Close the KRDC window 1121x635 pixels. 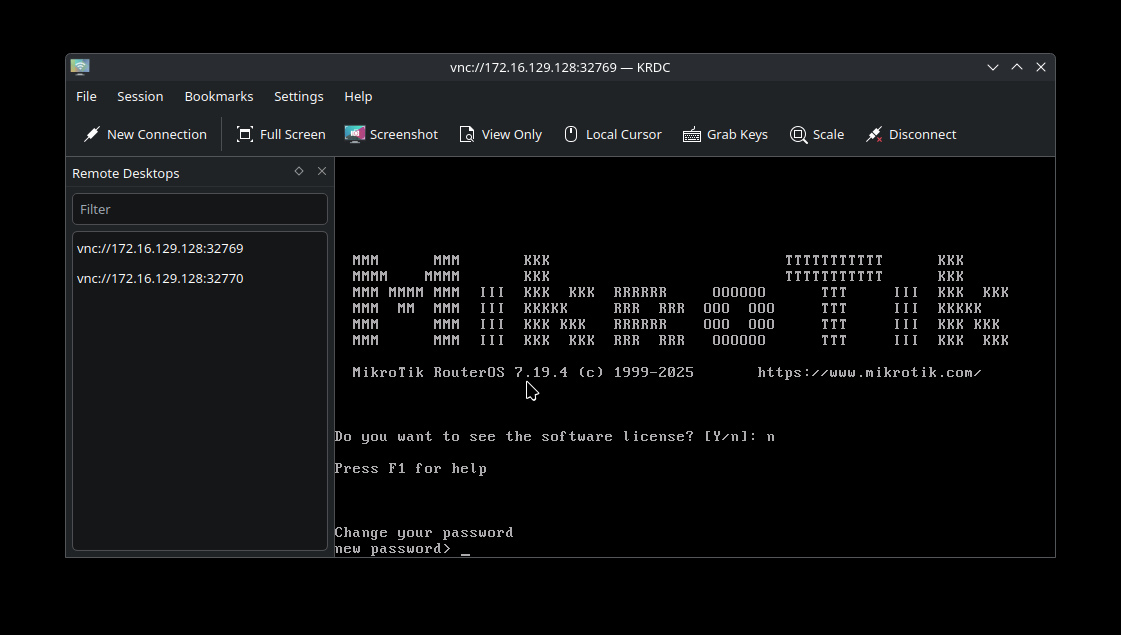coord(1041,67)
